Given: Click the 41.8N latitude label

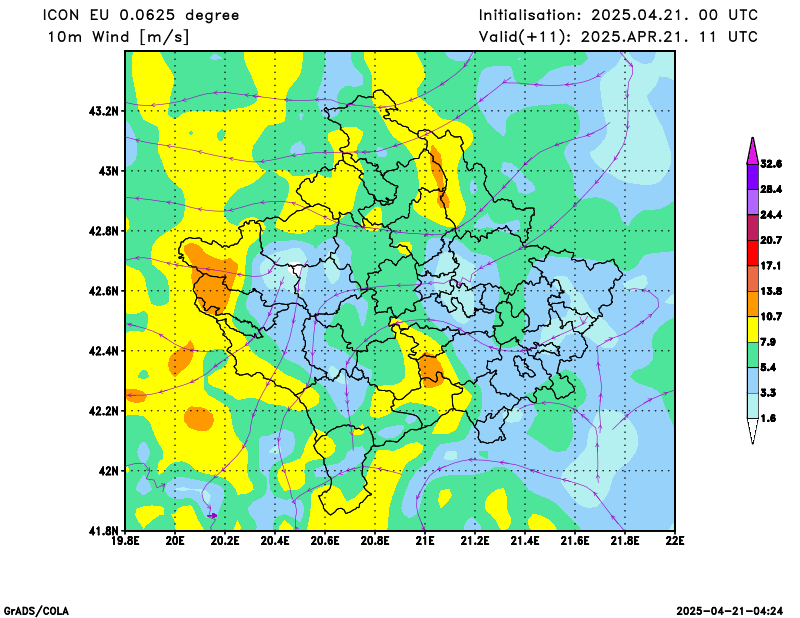Looking at the screenshot, I should [104, 531].
